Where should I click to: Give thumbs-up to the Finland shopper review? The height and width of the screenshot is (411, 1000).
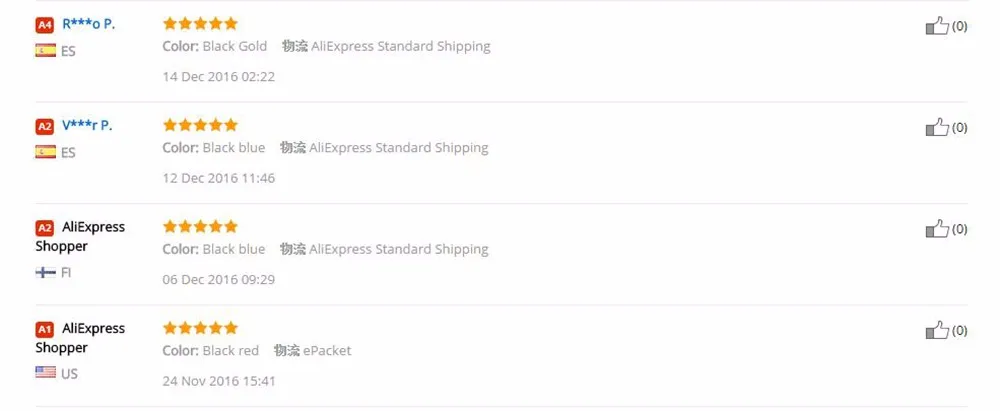(x=937, y=229)
